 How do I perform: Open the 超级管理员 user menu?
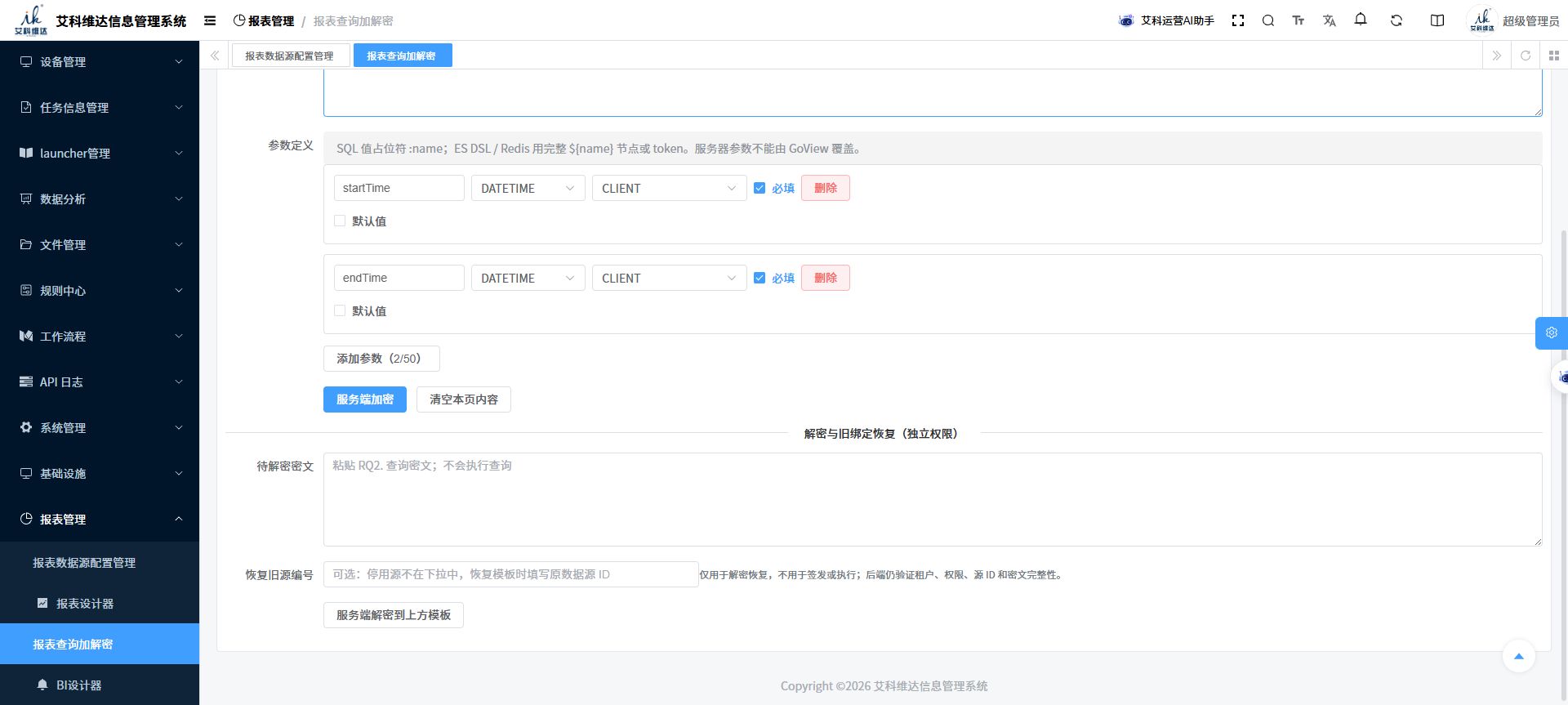click(x=1513, y=20)
